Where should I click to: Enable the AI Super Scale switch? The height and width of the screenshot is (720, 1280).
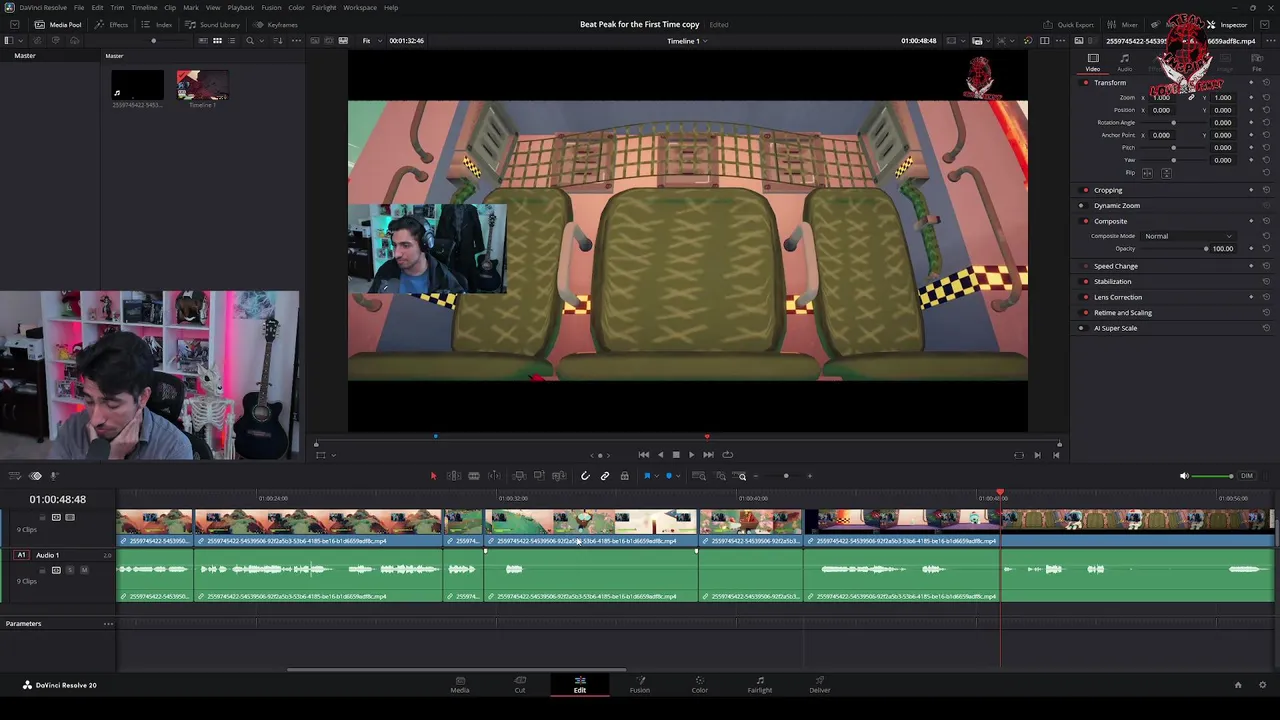coord(1081,328)
